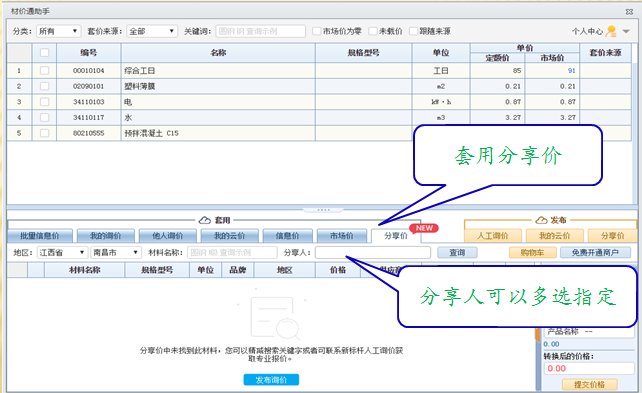642x393 pixels.
Task: Click the 购物车 button
Action: tap(532, 253)
